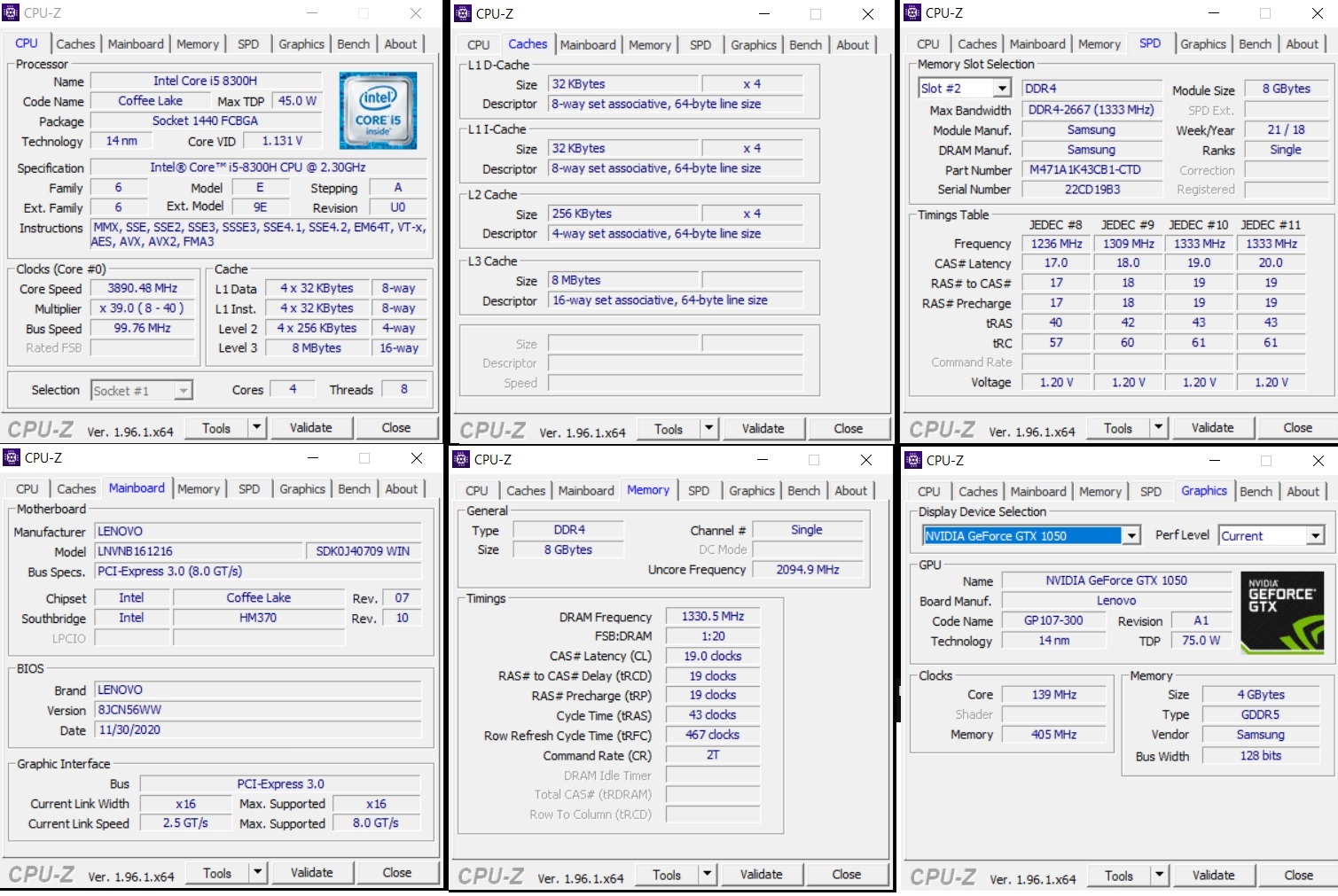Open About tab in the CPU window
The image size is (1338, 896).
[x=401, y=43]
